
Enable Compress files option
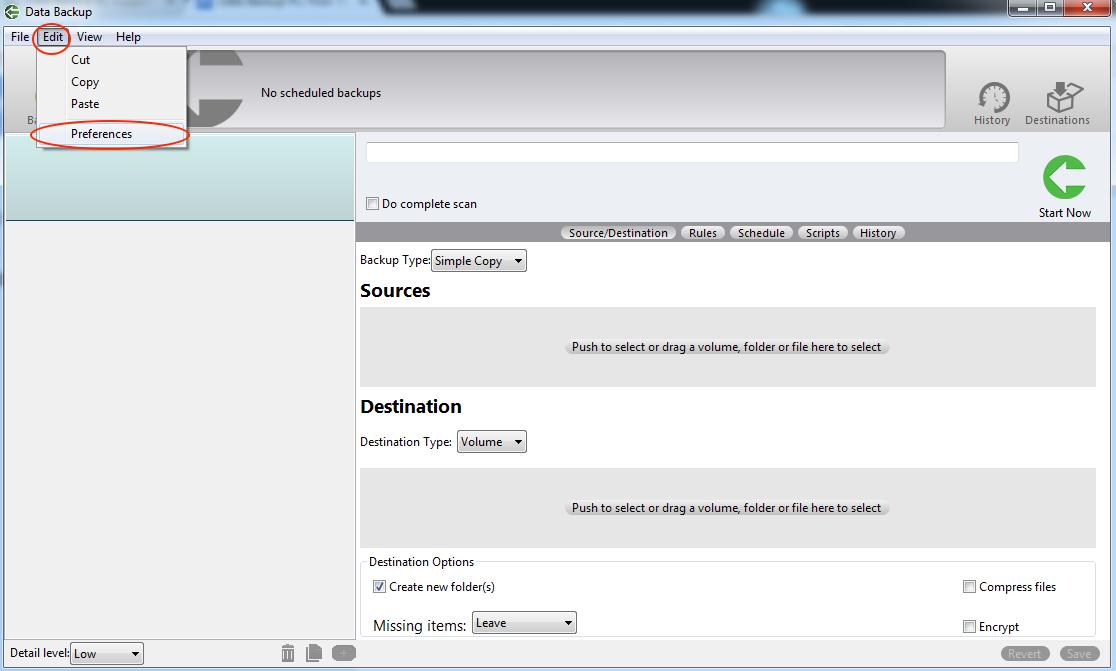(x=969, y=587)
